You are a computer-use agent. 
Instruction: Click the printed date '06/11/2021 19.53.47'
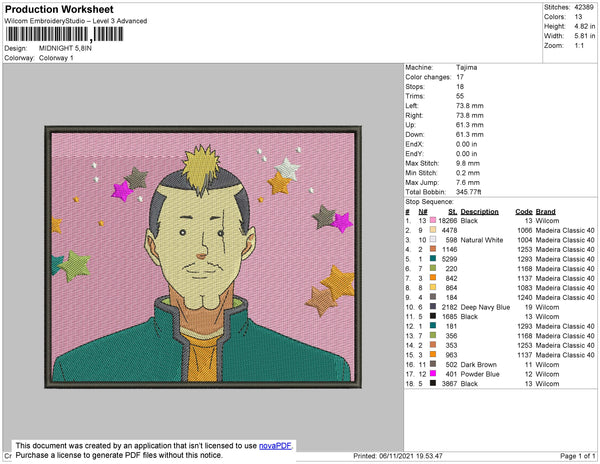coord(411,456)
